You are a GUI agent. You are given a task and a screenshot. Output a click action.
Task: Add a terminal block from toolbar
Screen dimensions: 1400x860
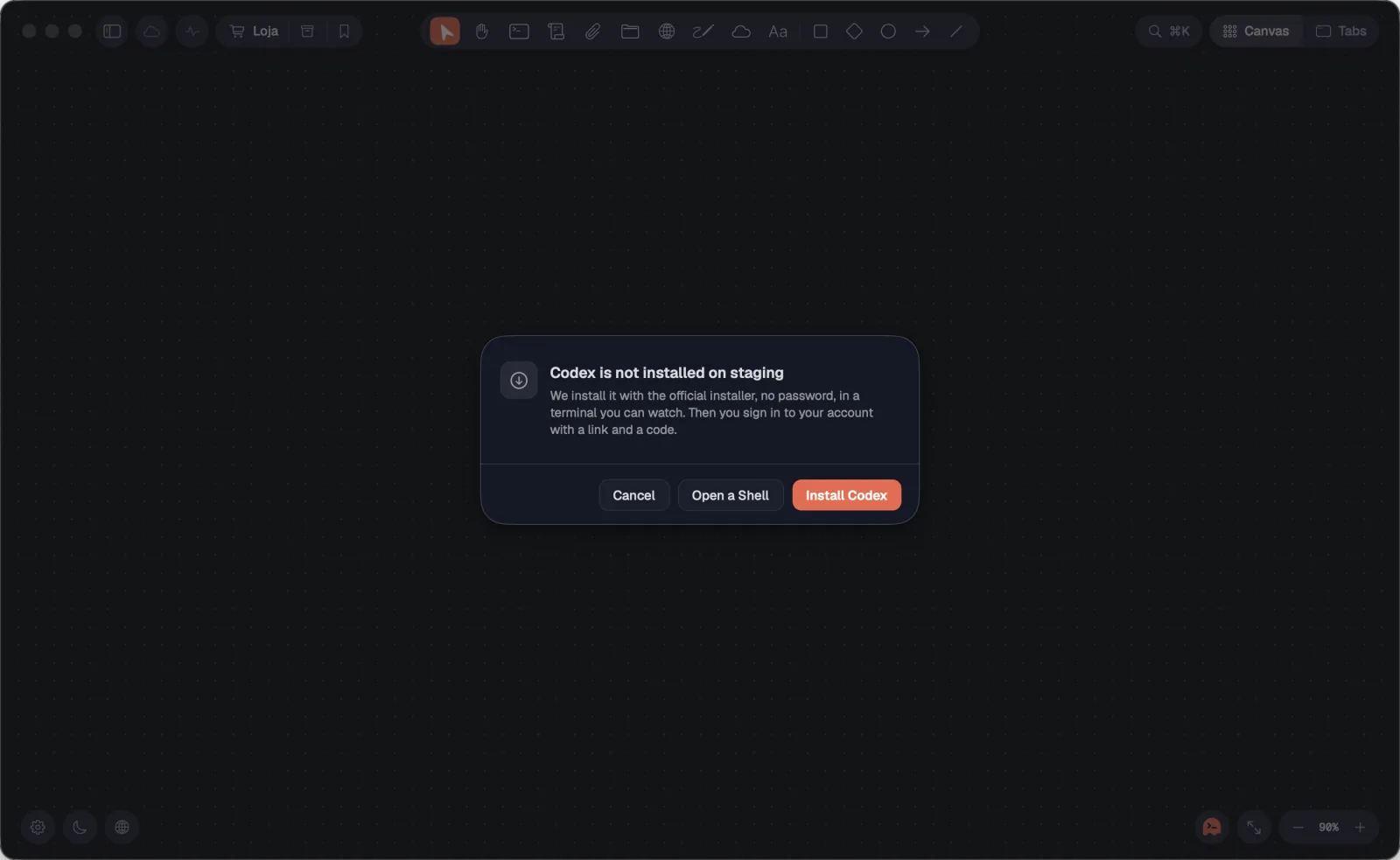(x=519, y=31)
